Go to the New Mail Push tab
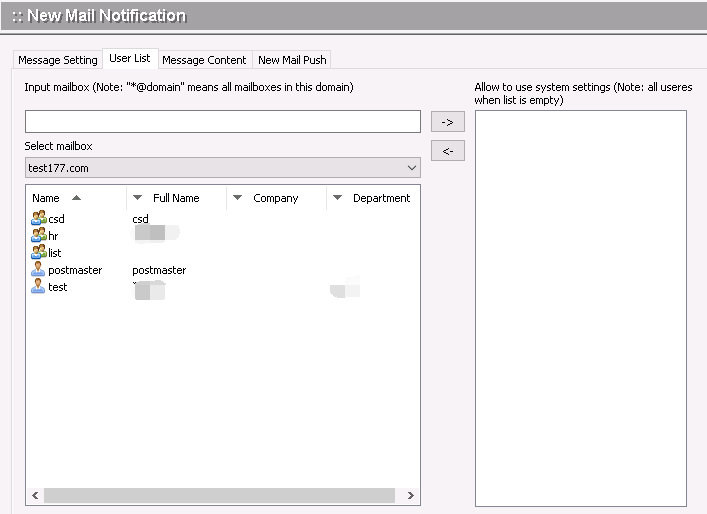This screenshot has width=707, height=514. (292, 60)
